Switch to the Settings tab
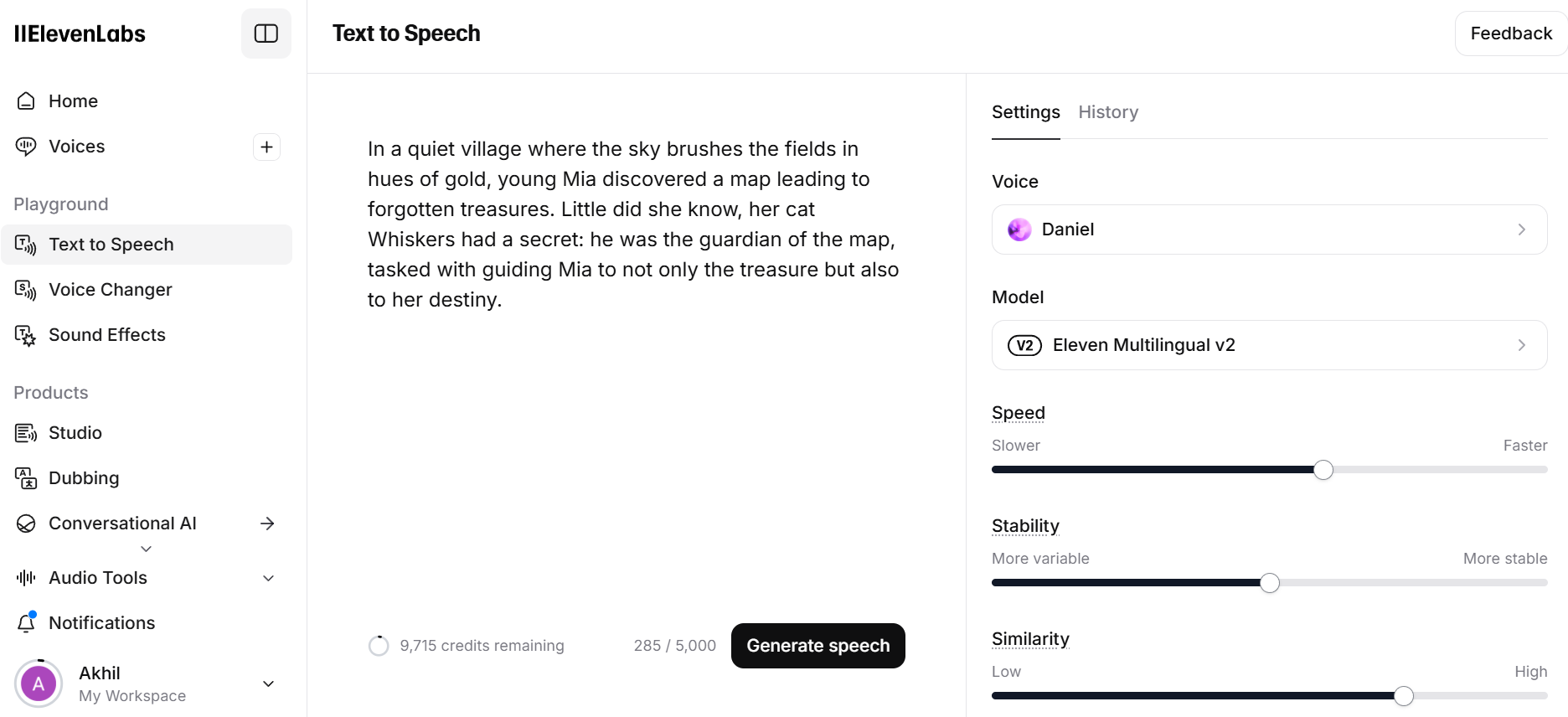The width and height of the screenshot is (1568, 717). pyautogui.click(x=1024, y=111)
